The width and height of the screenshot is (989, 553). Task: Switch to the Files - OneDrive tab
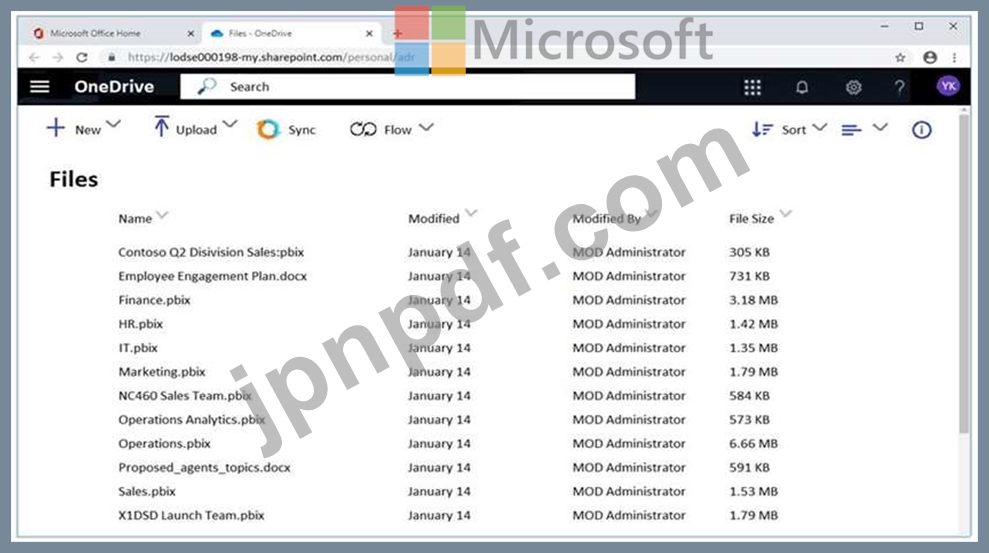290,33
